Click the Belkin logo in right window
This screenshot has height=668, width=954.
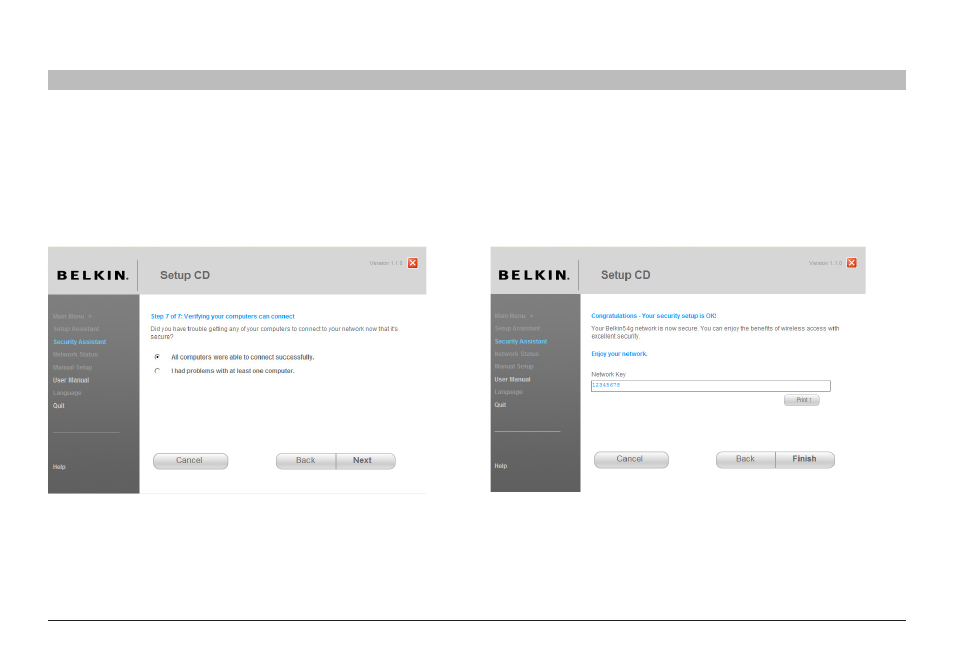click(x=534, y=275)
